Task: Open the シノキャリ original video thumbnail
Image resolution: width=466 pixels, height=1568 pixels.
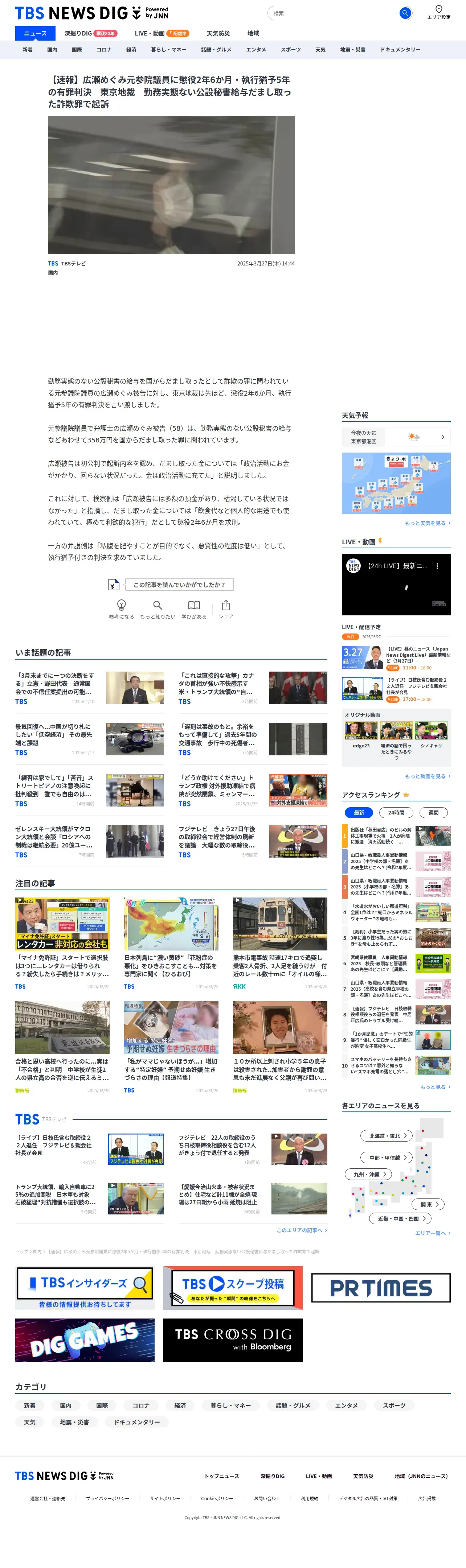Action: [x=431, y=730]
